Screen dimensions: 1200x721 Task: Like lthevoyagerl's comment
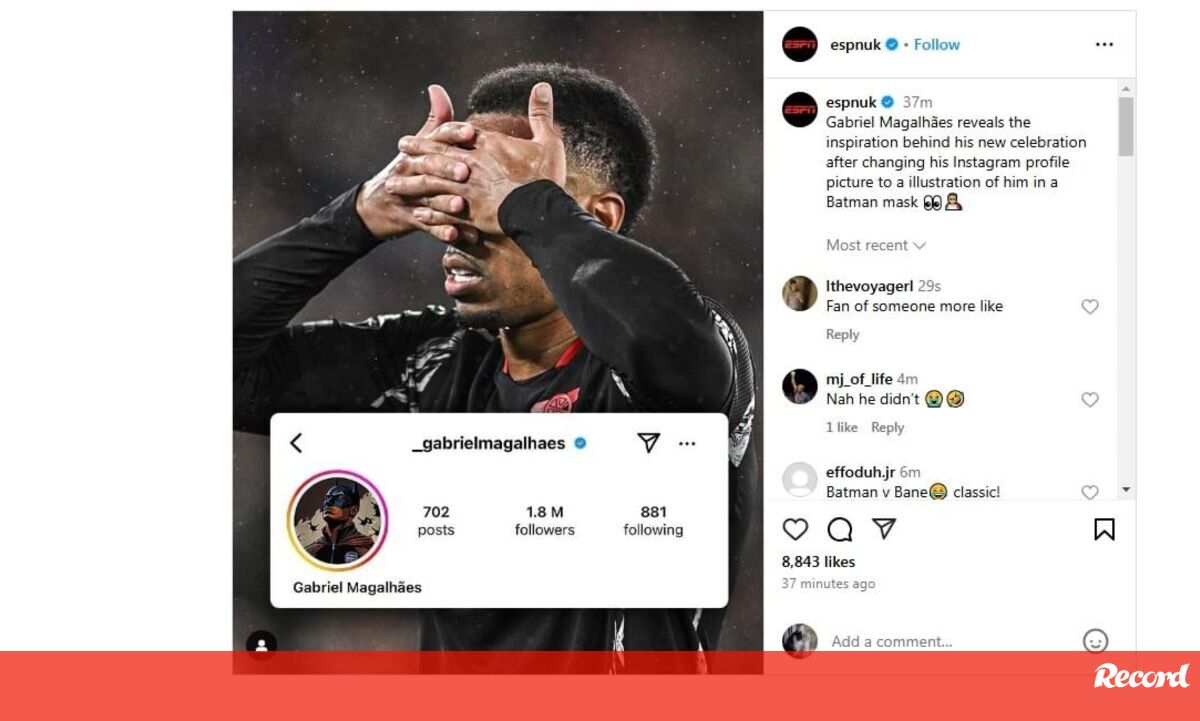1090,307
